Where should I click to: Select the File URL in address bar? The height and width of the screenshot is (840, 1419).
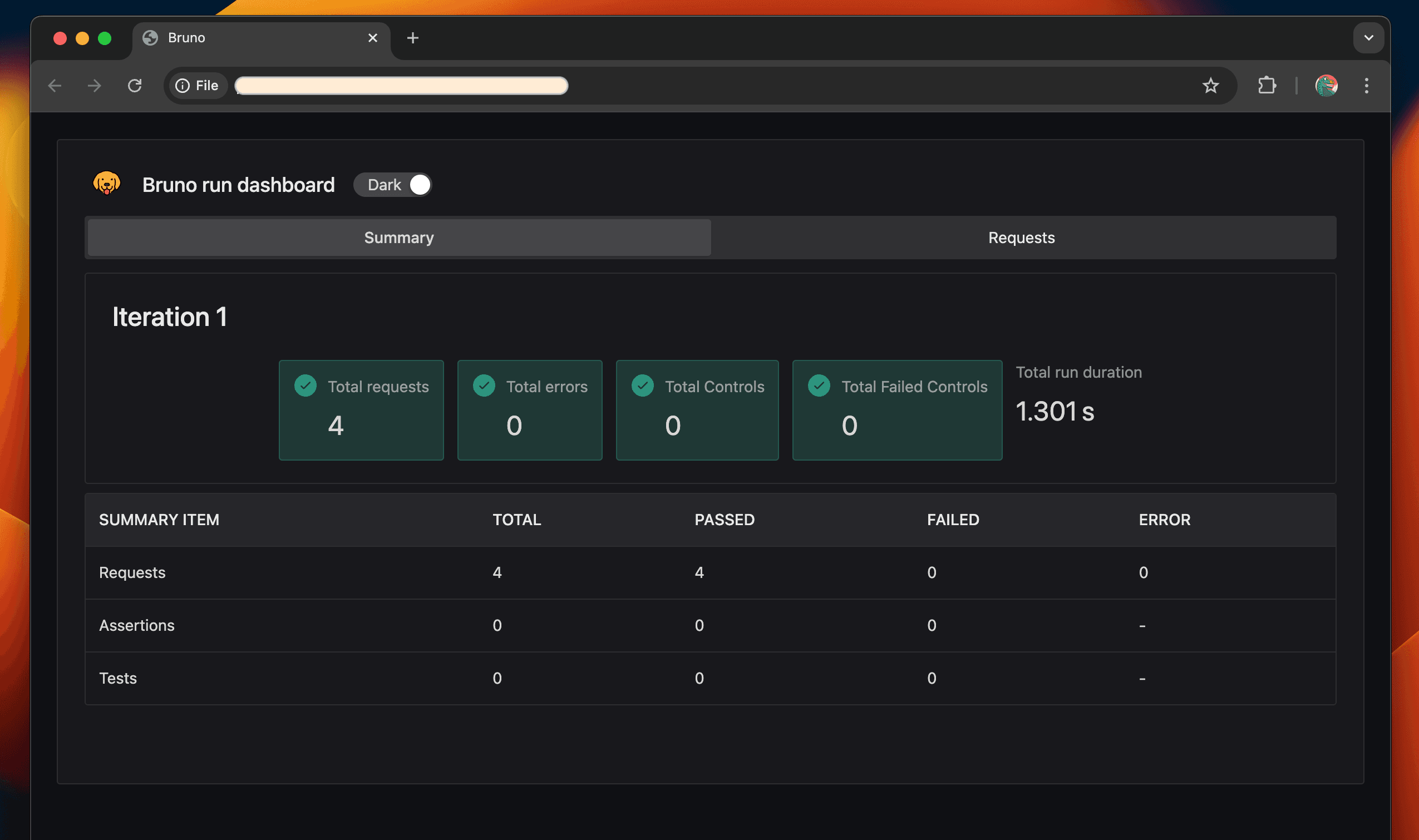pyautogui.click(x=399, y=85)
